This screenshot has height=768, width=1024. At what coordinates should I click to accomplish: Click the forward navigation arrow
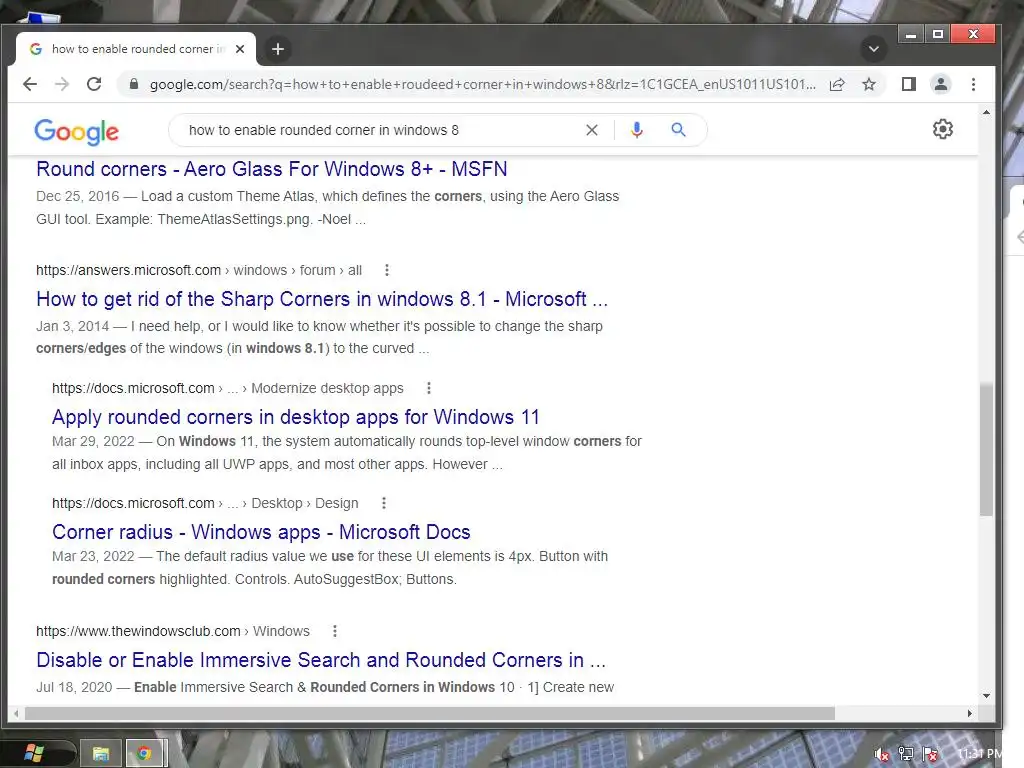62,84
